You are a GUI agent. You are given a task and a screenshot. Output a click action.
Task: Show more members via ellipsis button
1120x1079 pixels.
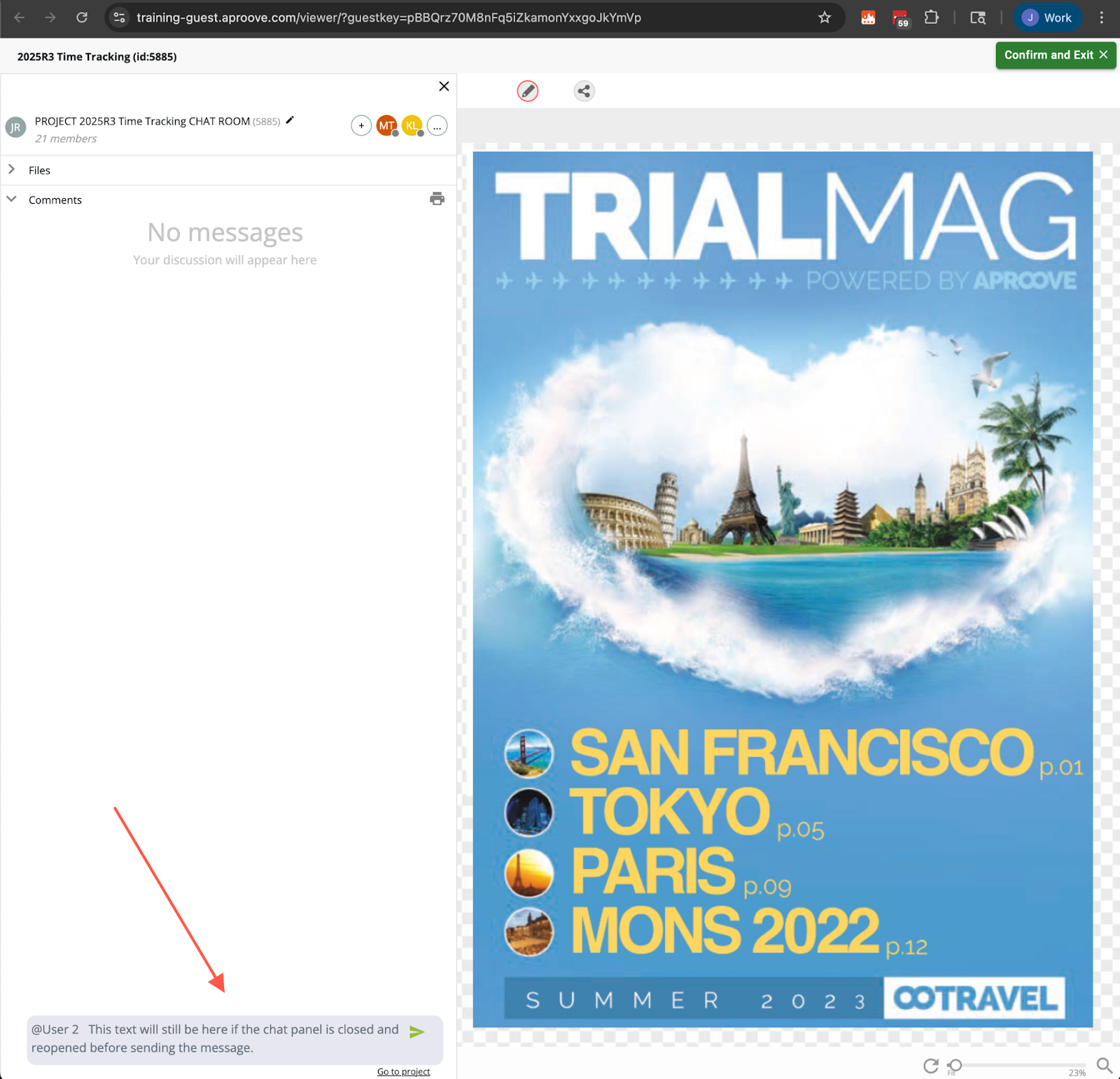tap(437, 126)
